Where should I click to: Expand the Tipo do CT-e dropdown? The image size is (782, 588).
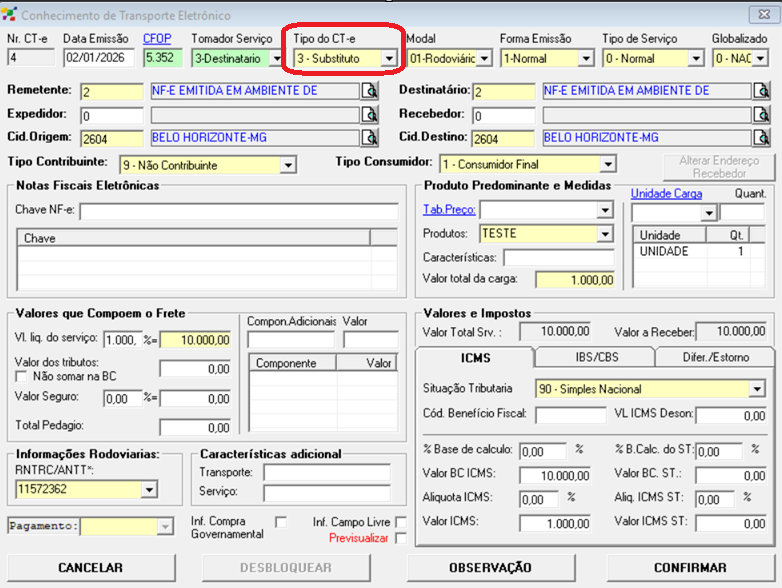click(389, 59)
